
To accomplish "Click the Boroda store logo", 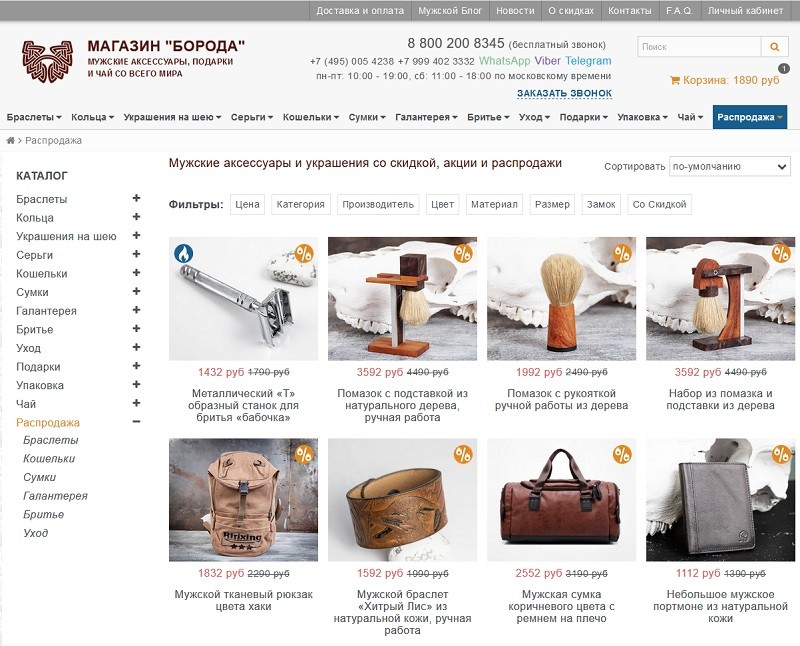I will 47,62.
